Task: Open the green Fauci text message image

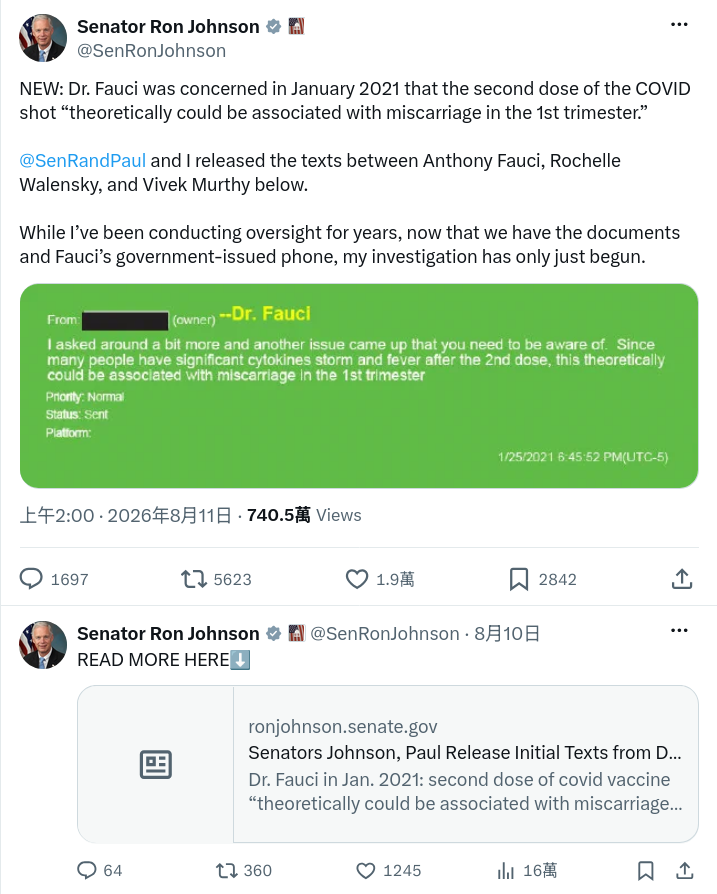Action: (x=359, y=386)
